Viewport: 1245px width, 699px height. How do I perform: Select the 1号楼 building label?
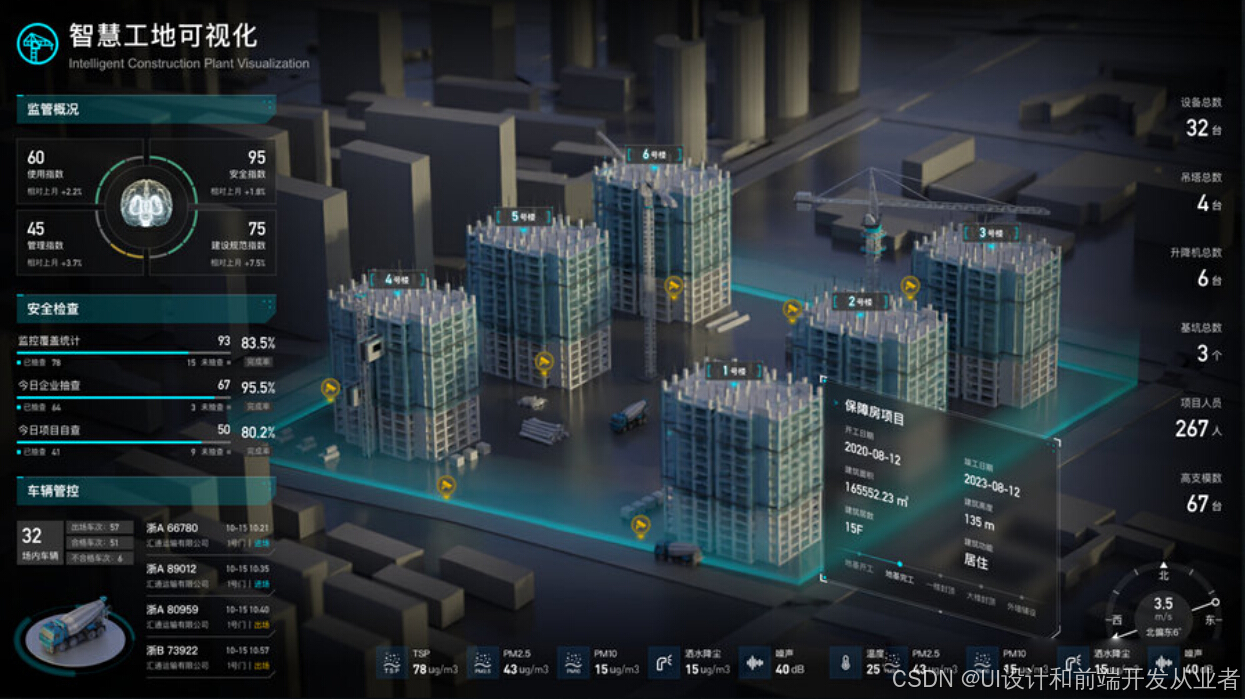point(733,370)
